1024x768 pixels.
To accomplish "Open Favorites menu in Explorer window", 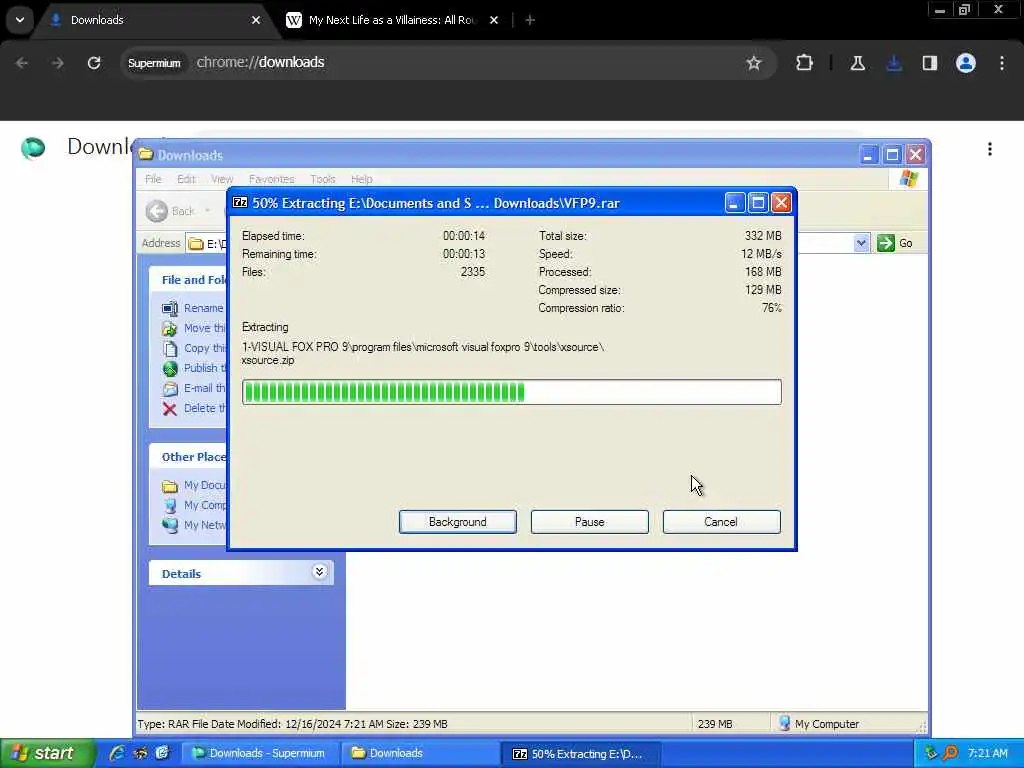I will pyautogui.click(x=271, y=179).
